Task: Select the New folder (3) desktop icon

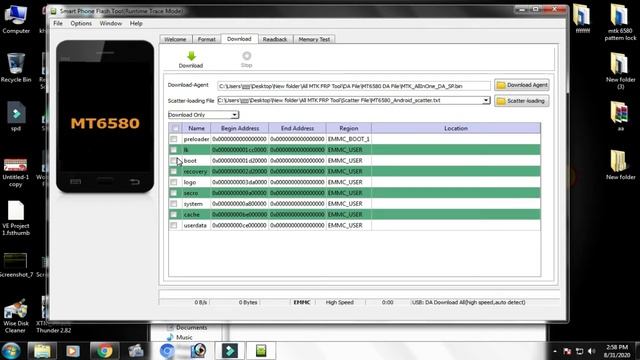Action: (620, 71)
